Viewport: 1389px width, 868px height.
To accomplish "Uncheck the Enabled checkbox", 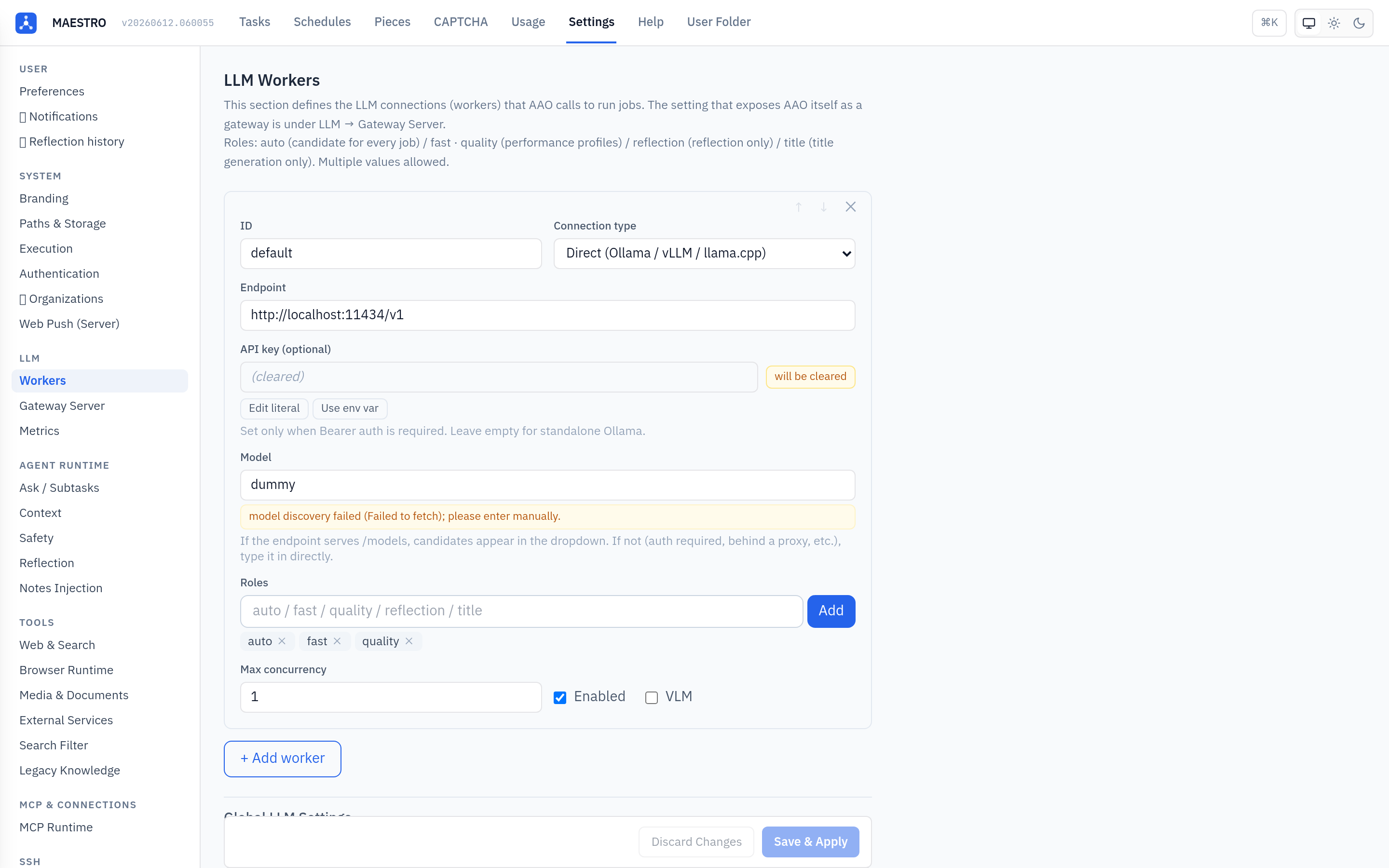I will click(559, 697).
